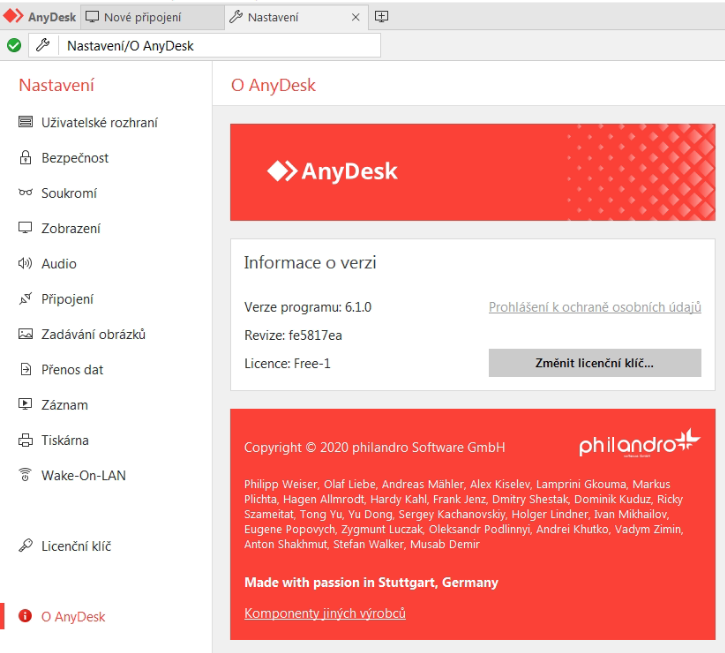Open Přenos dat settings
This screenshot has height=653, width=725.
coord(72,370)
